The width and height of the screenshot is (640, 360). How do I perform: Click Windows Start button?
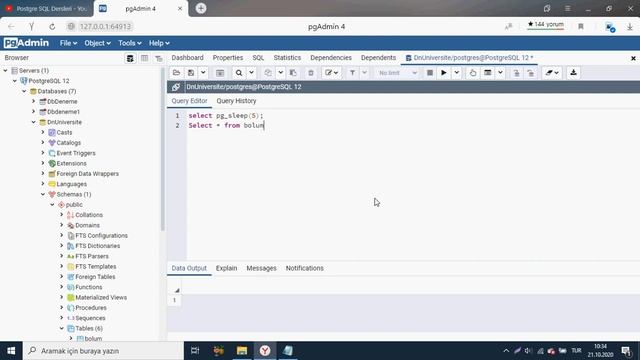coord(11,351)
